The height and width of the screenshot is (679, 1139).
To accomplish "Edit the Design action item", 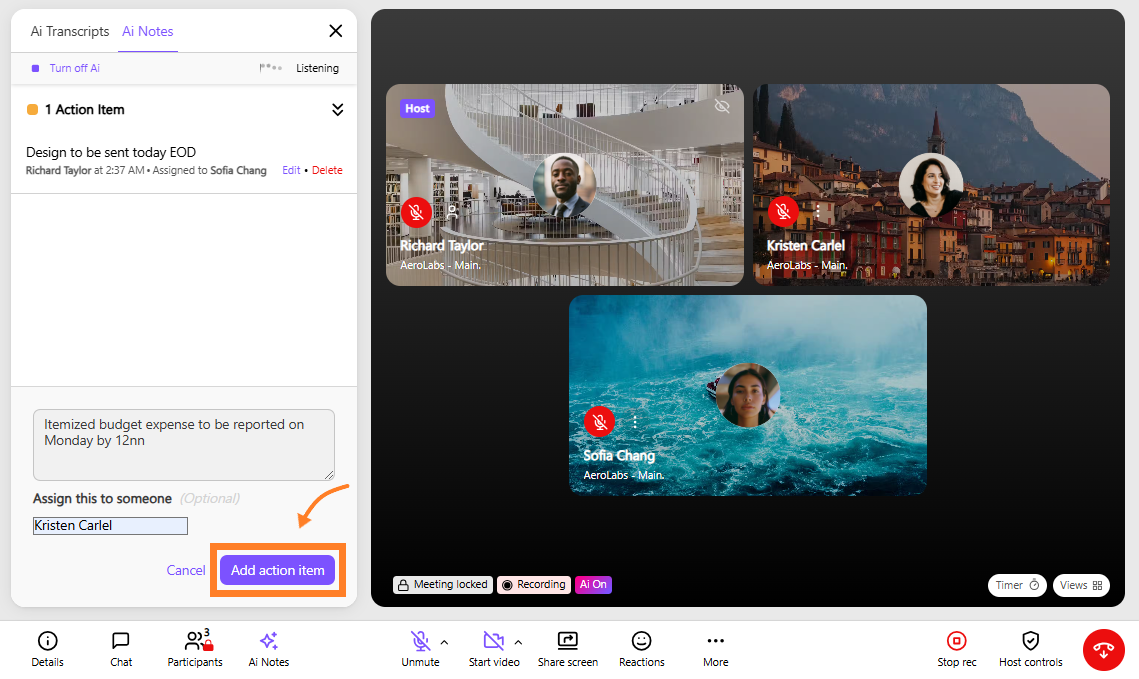I will point(291,170).
